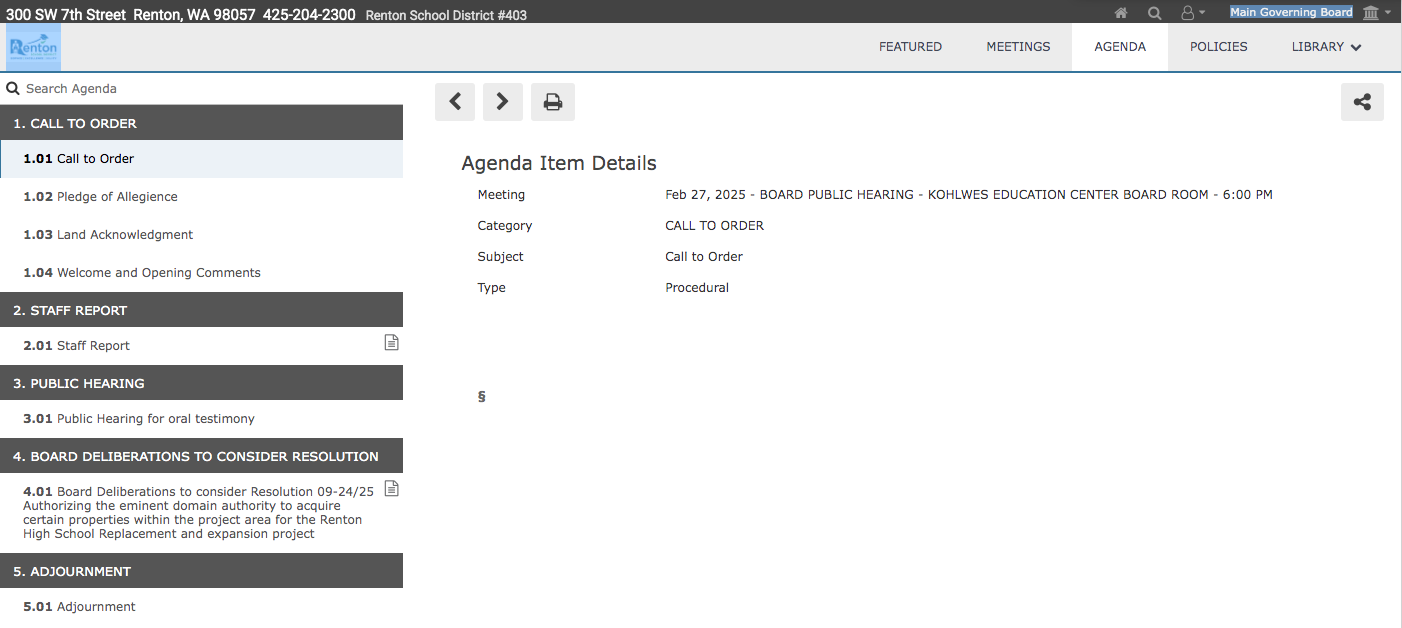Expand the Library dropdown menu
Image resolution: width=1402 pixels, height=628 pixels.
[1326, 47]
